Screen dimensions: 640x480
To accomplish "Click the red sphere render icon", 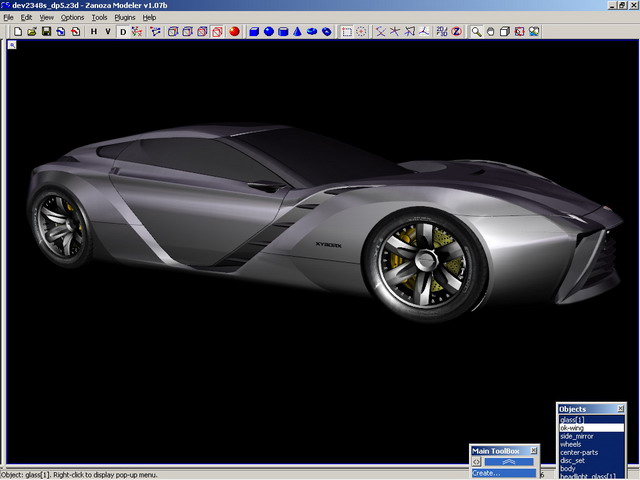I will 233,31.
